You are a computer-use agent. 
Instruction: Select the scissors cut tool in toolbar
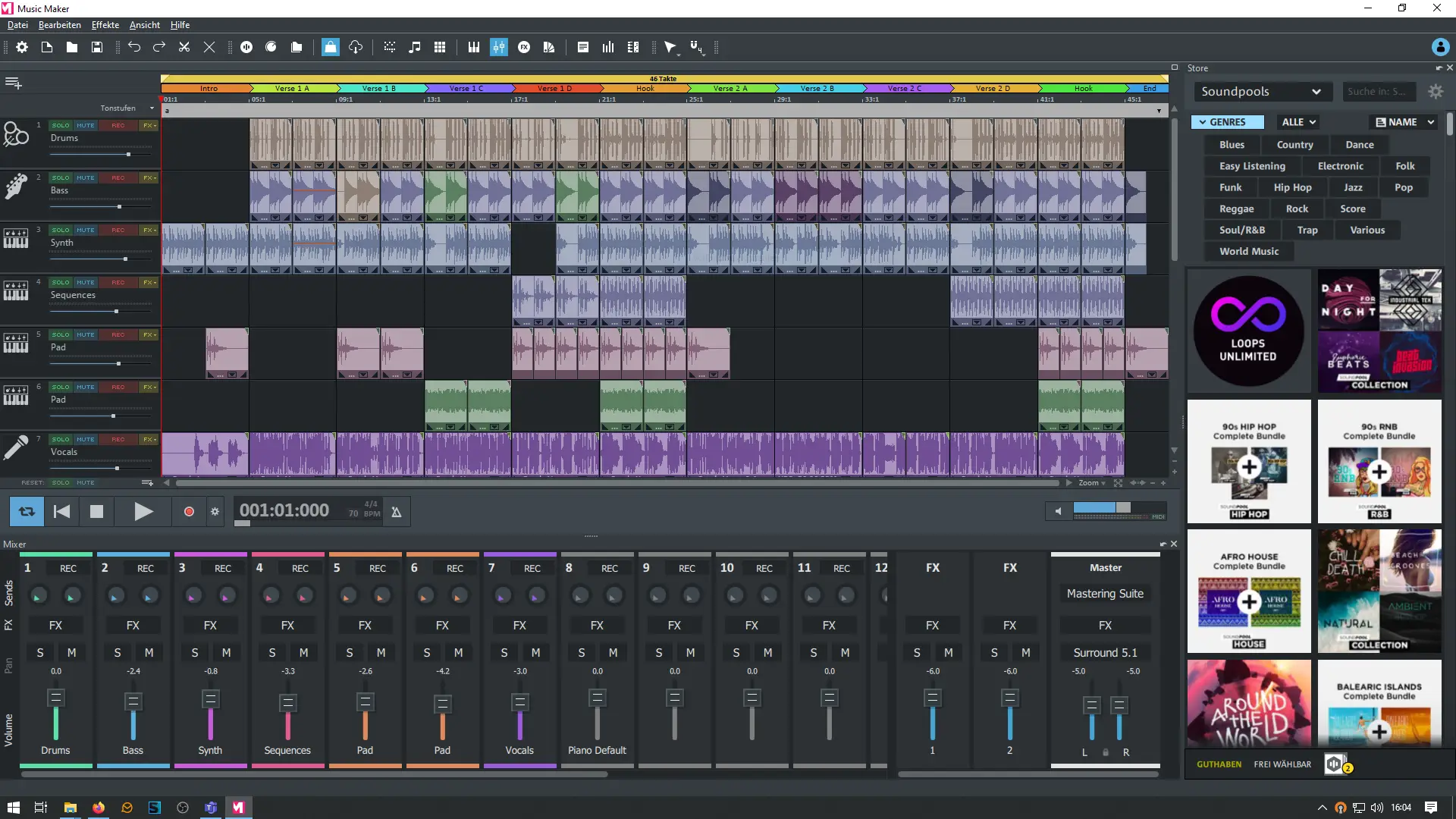click(x=184, y=47)
